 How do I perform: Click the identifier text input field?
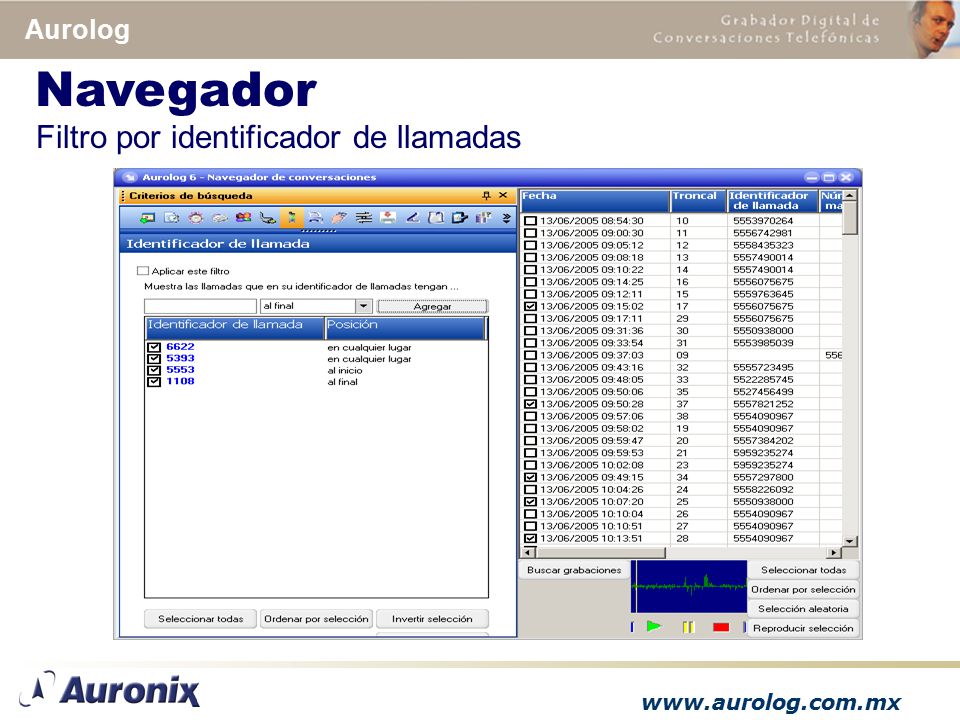coord(200,306)
